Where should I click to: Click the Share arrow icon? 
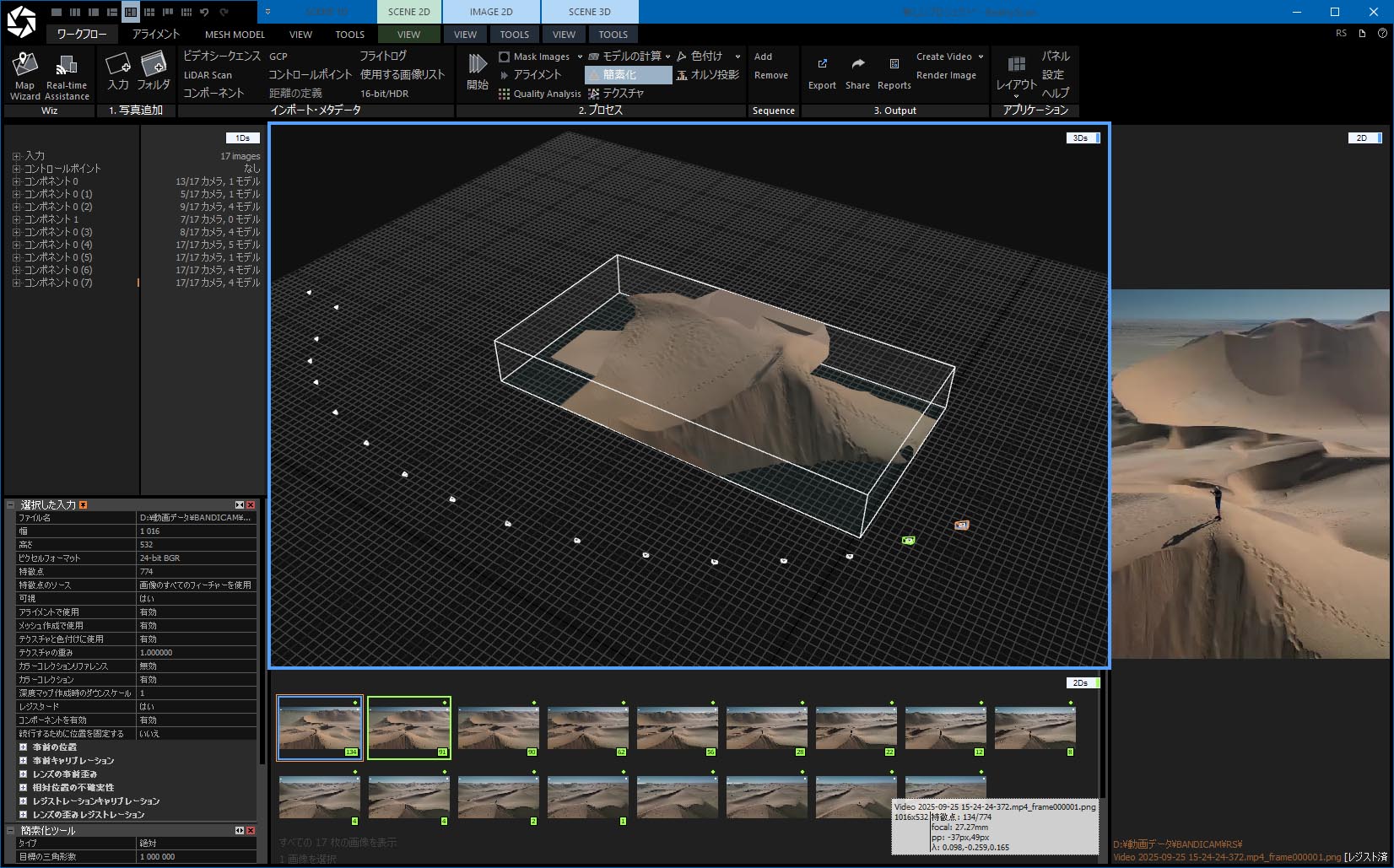click(857, 65)
